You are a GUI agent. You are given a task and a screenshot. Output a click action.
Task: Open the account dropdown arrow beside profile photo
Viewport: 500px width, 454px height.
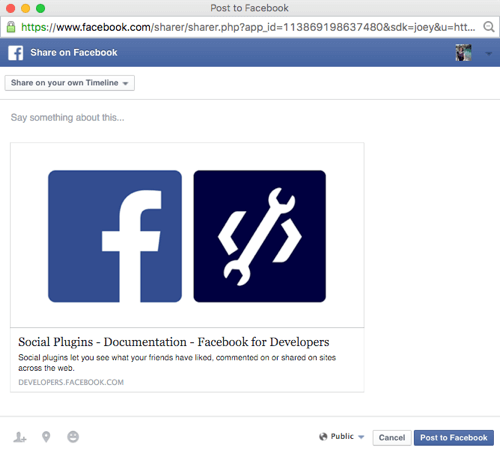(x=488, y=53)
